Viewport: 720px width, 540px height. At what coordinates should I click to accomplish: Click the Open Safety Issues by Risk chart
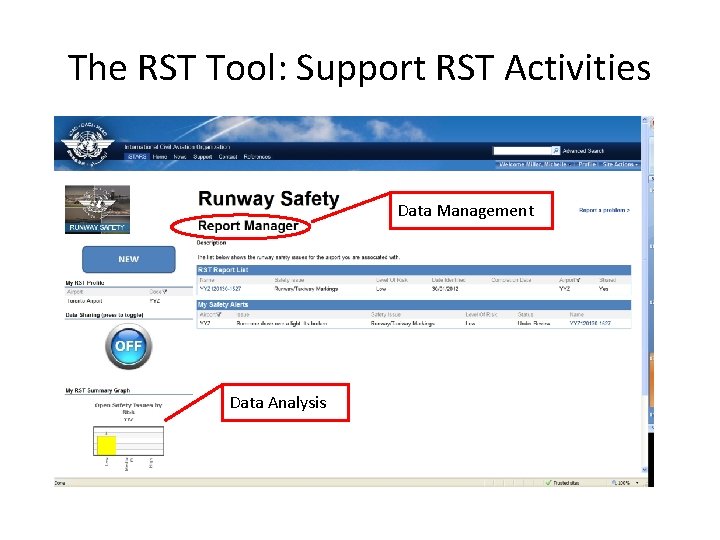(129, 436)
